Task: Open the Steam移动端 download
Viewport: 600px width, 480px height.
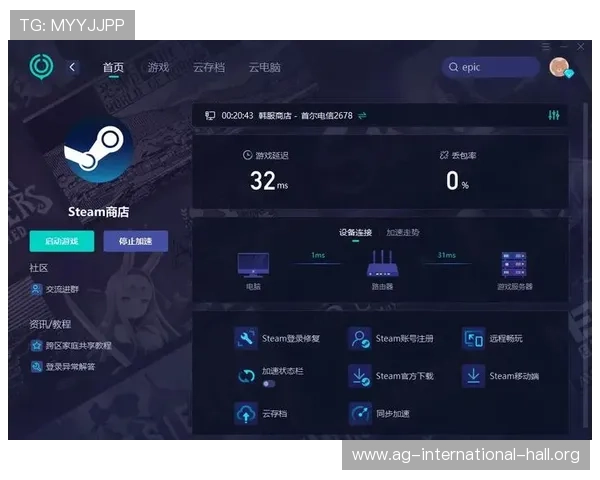Action: pos(501,376)
